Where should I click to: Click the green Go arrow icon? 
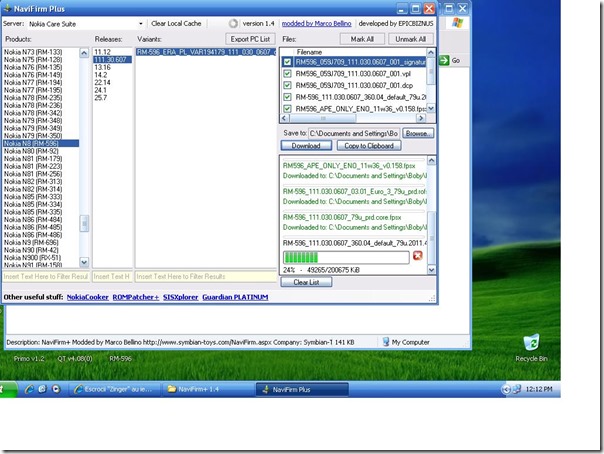(444, 60)
